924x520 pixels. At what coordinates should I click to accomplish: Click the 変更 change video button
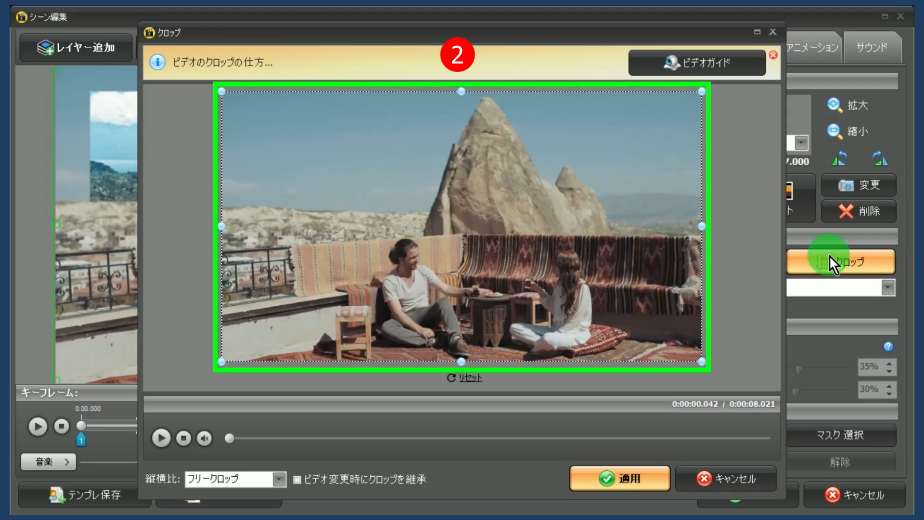click(x=858, y=185)
